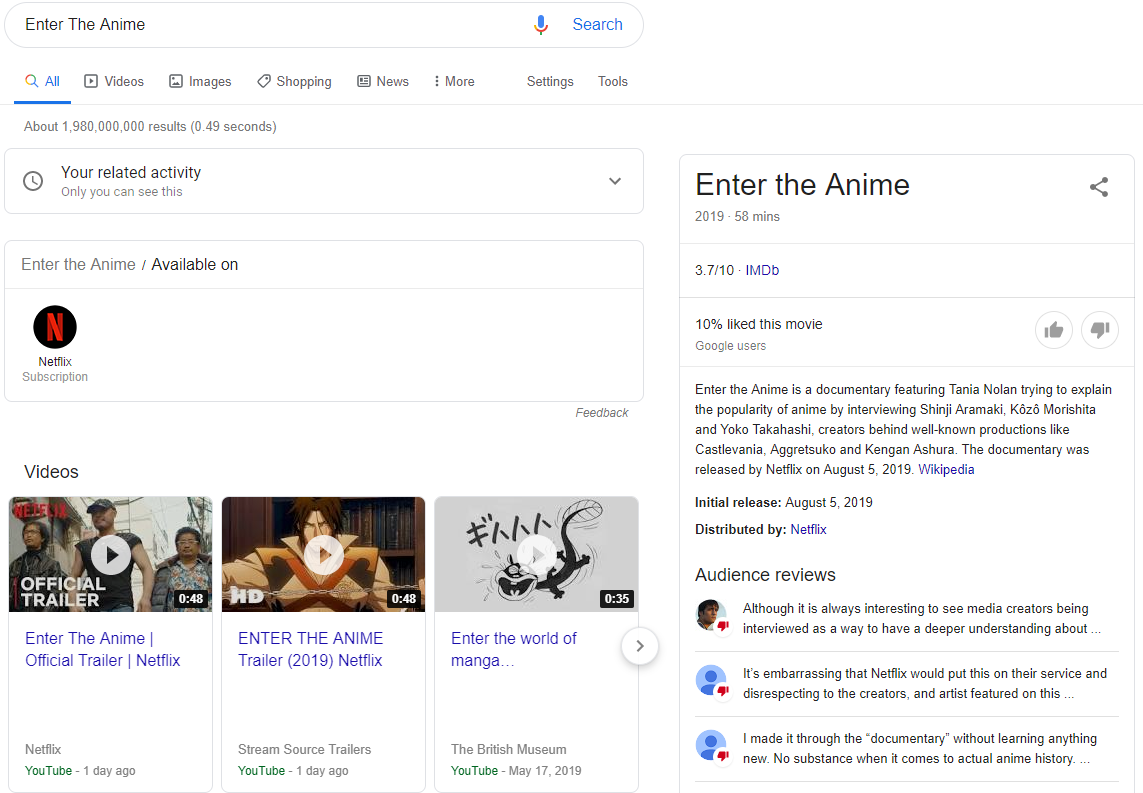Open the Wikipedia source link

pos(945,469)
